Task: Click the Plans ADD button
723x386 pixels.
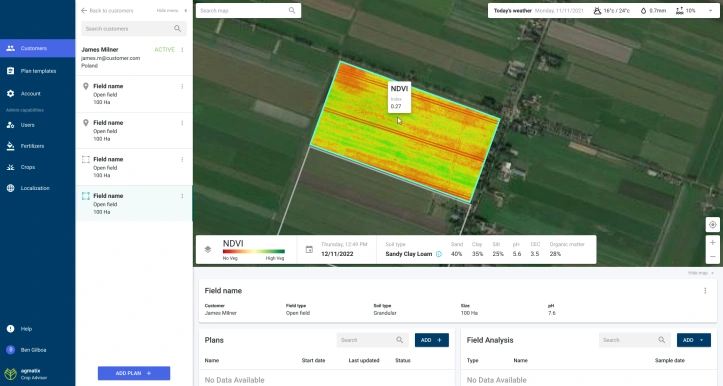Action: (x=432, y=340)
